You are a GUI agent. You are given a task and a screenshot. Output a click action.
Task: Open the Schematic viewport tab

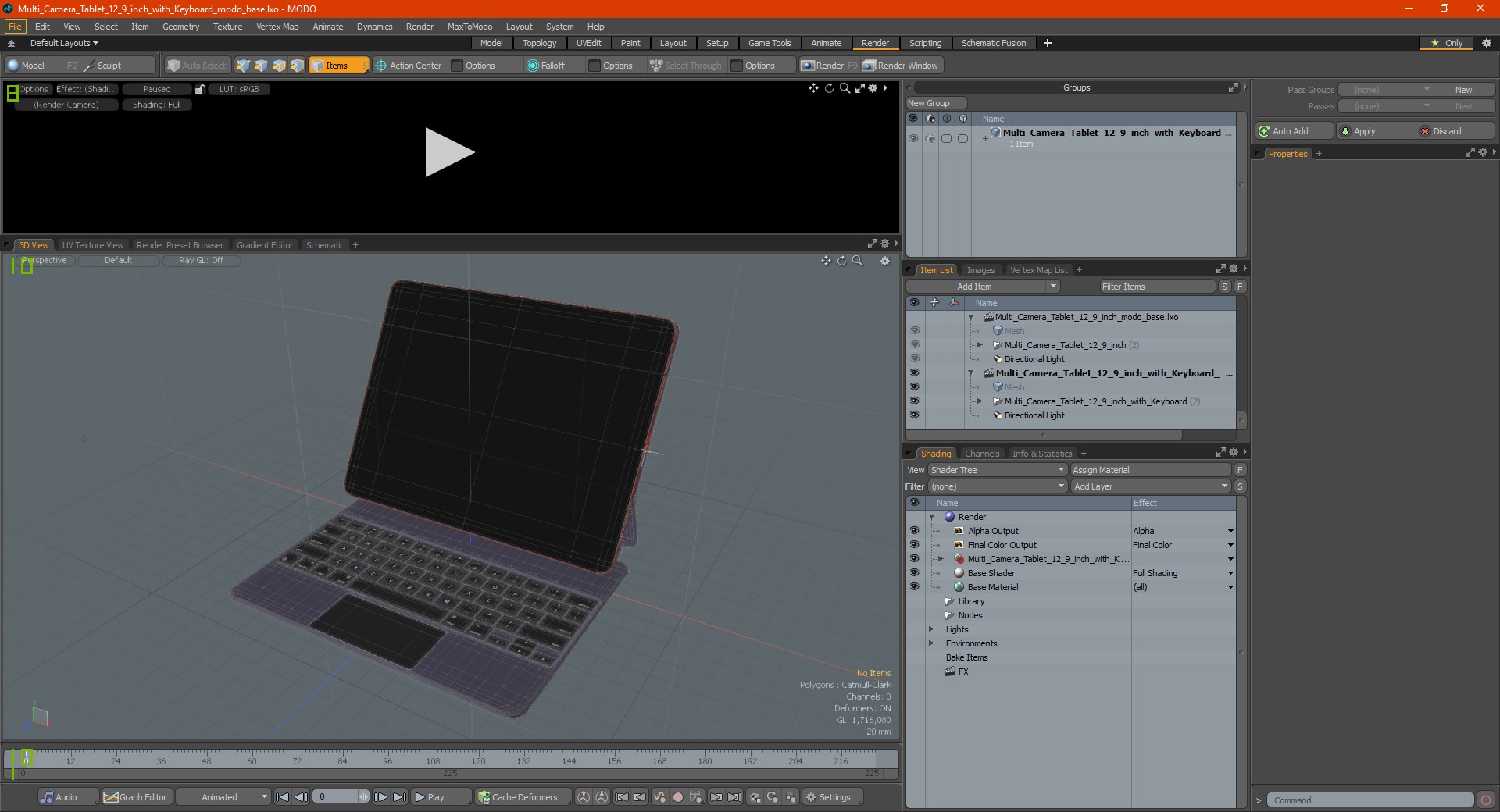pos(325,245)
